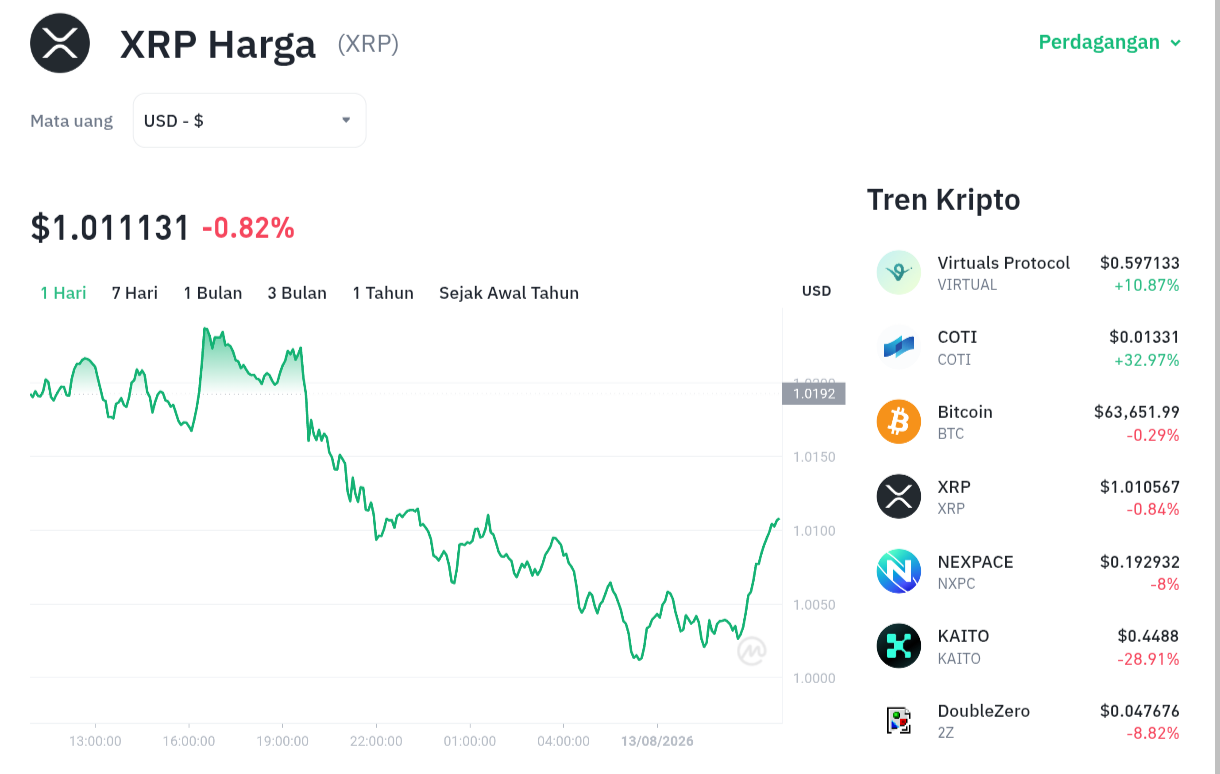The height and width of the screenshot is (774, 1220).
Task: Select the NEXPACE coin icon
Action: click(x=898, y=572)
